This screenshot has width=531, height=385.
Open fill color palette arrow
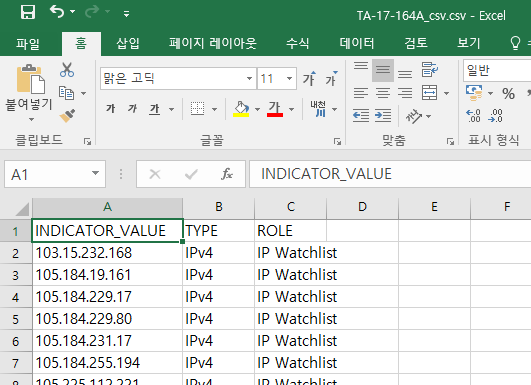tap(257, 109)
